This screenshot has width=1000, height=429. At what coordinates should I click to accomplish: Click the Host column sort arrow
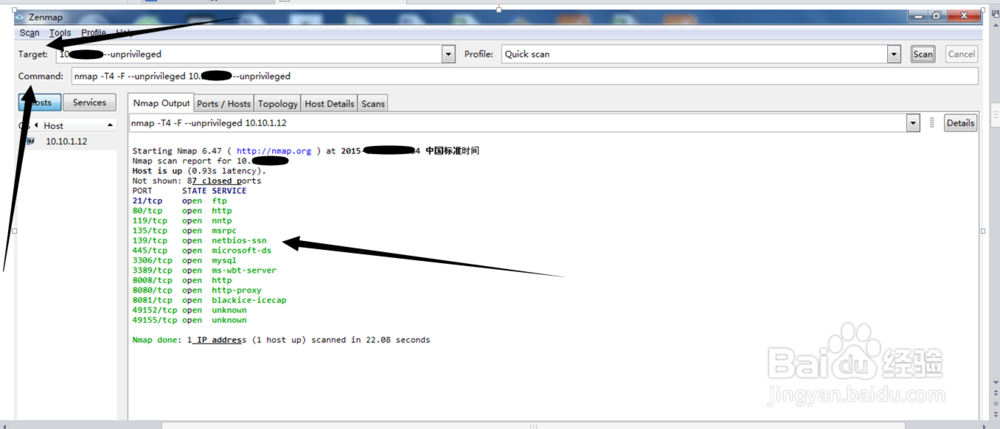(111, 126)
